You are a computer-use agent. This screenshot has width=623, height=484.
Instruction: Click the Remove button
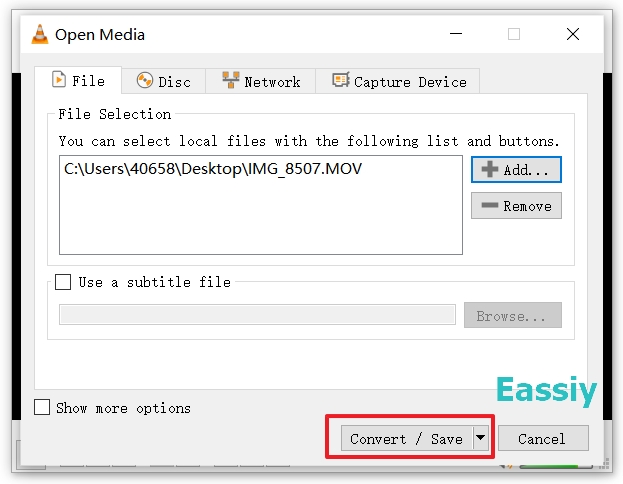coord(516,206)
